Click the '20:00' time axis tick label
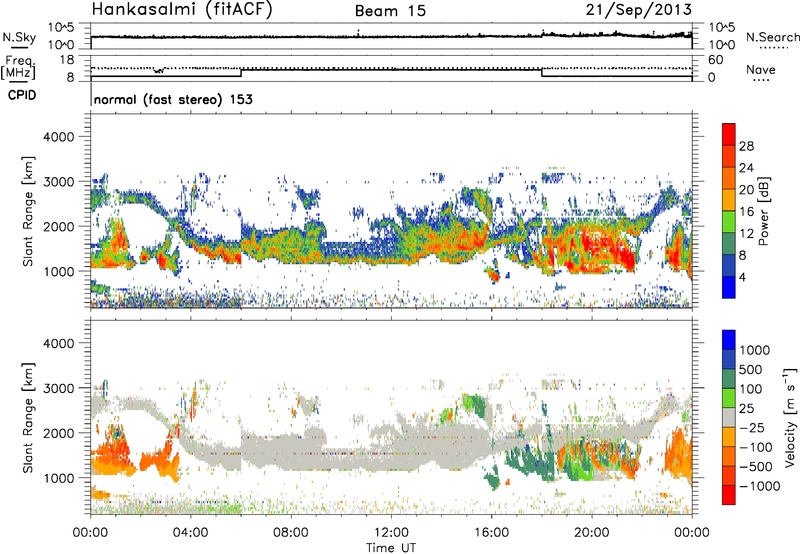Image resolution: width=800 pixels, height=554 pixels. [x=591, y=533]
